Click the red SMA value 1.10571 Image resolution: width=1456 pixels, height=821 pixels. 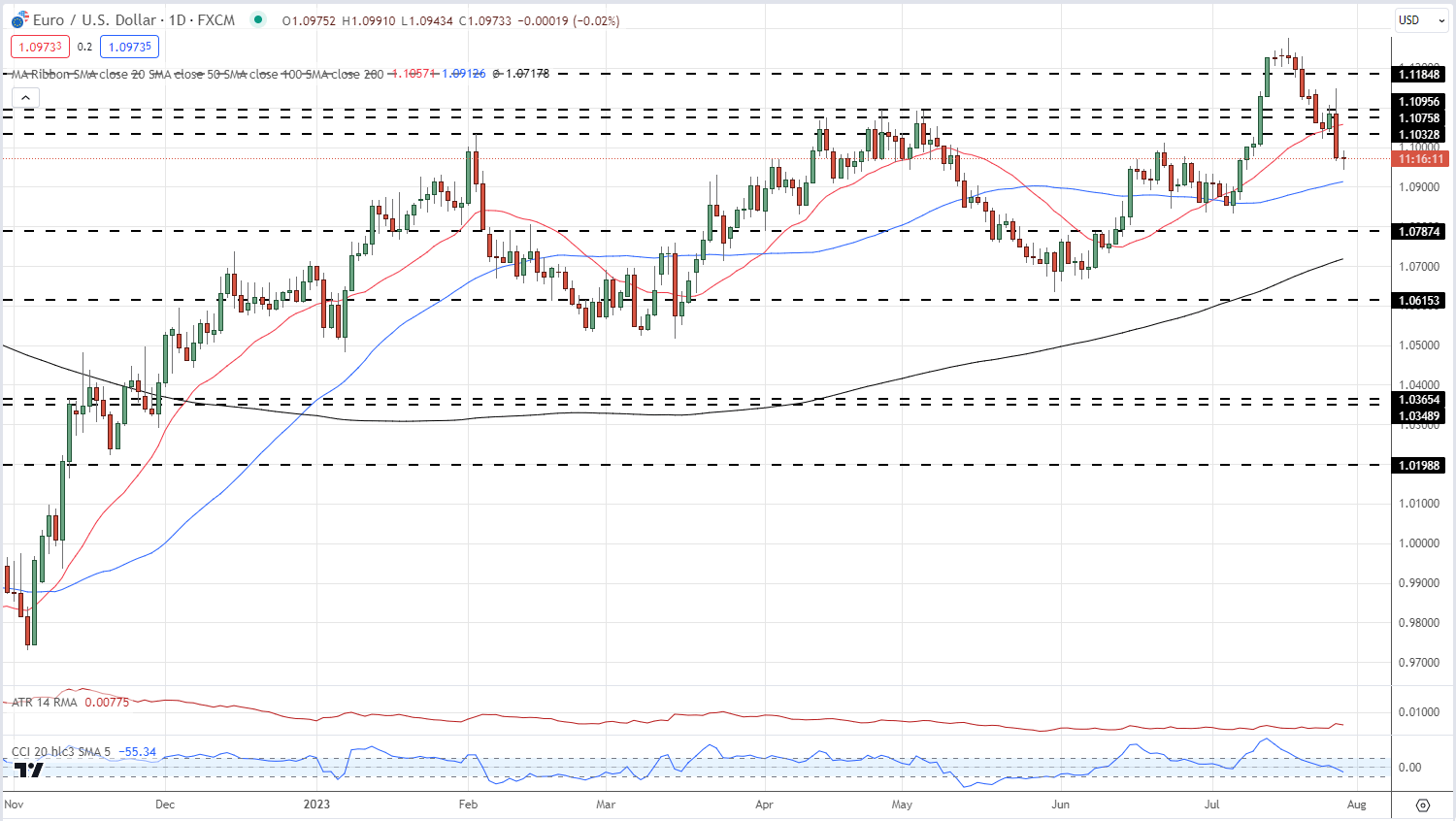coord(412,74)
